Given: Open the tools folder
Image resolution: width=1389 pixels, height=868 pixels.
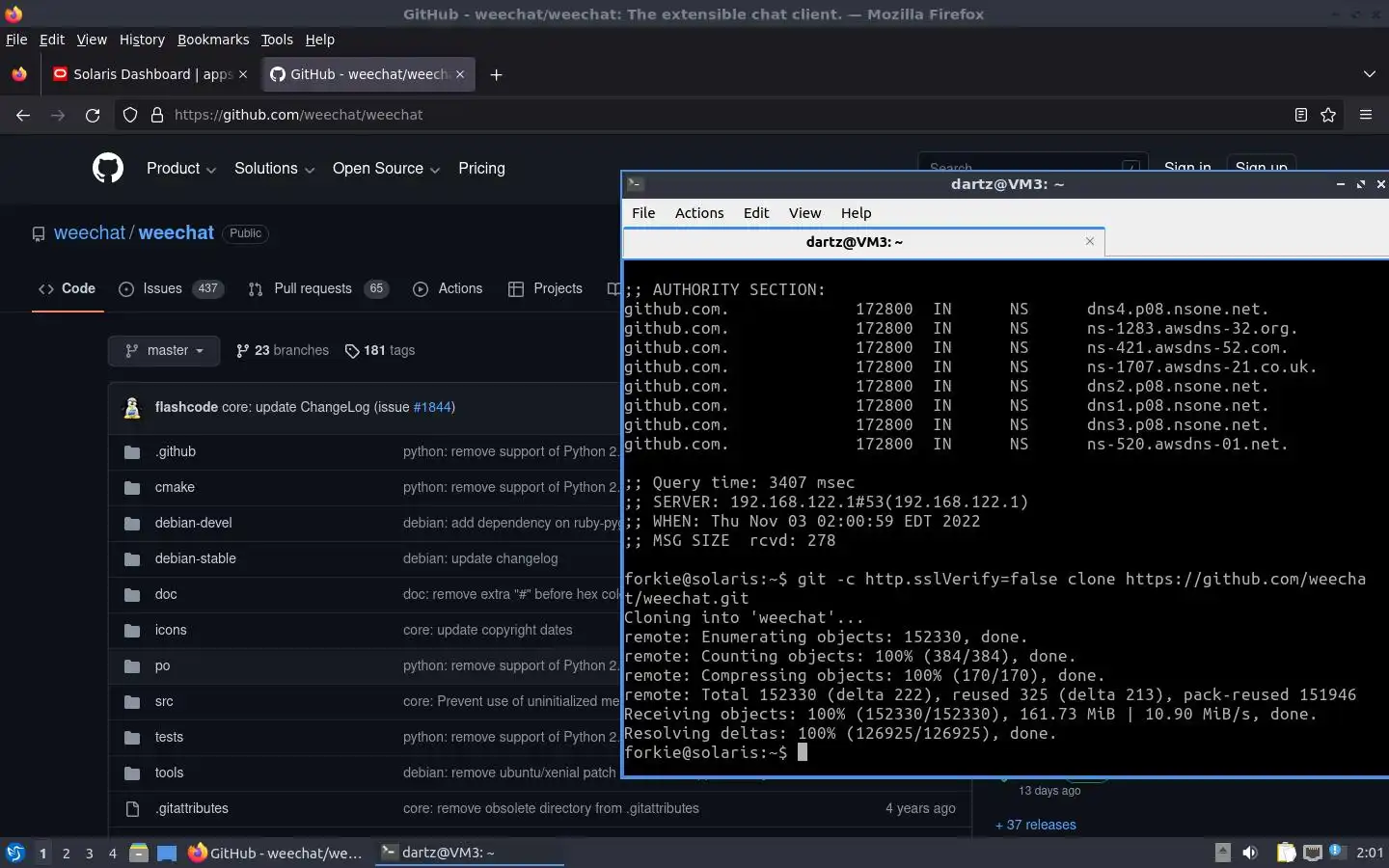Looking at the screenshot, I should click(x=169, y=773).
